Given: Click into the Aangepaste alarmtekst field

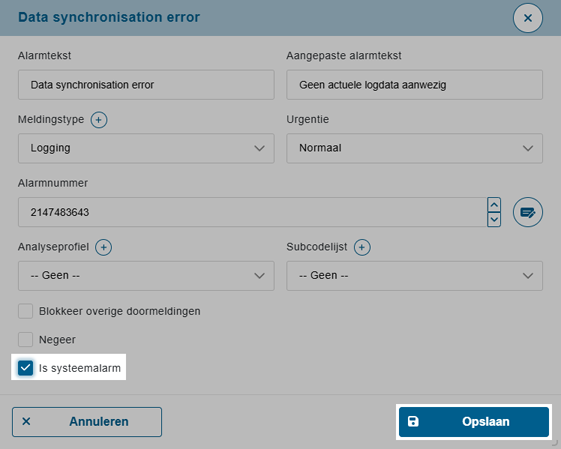Looking at the screenshot, I should click(414, 85).
